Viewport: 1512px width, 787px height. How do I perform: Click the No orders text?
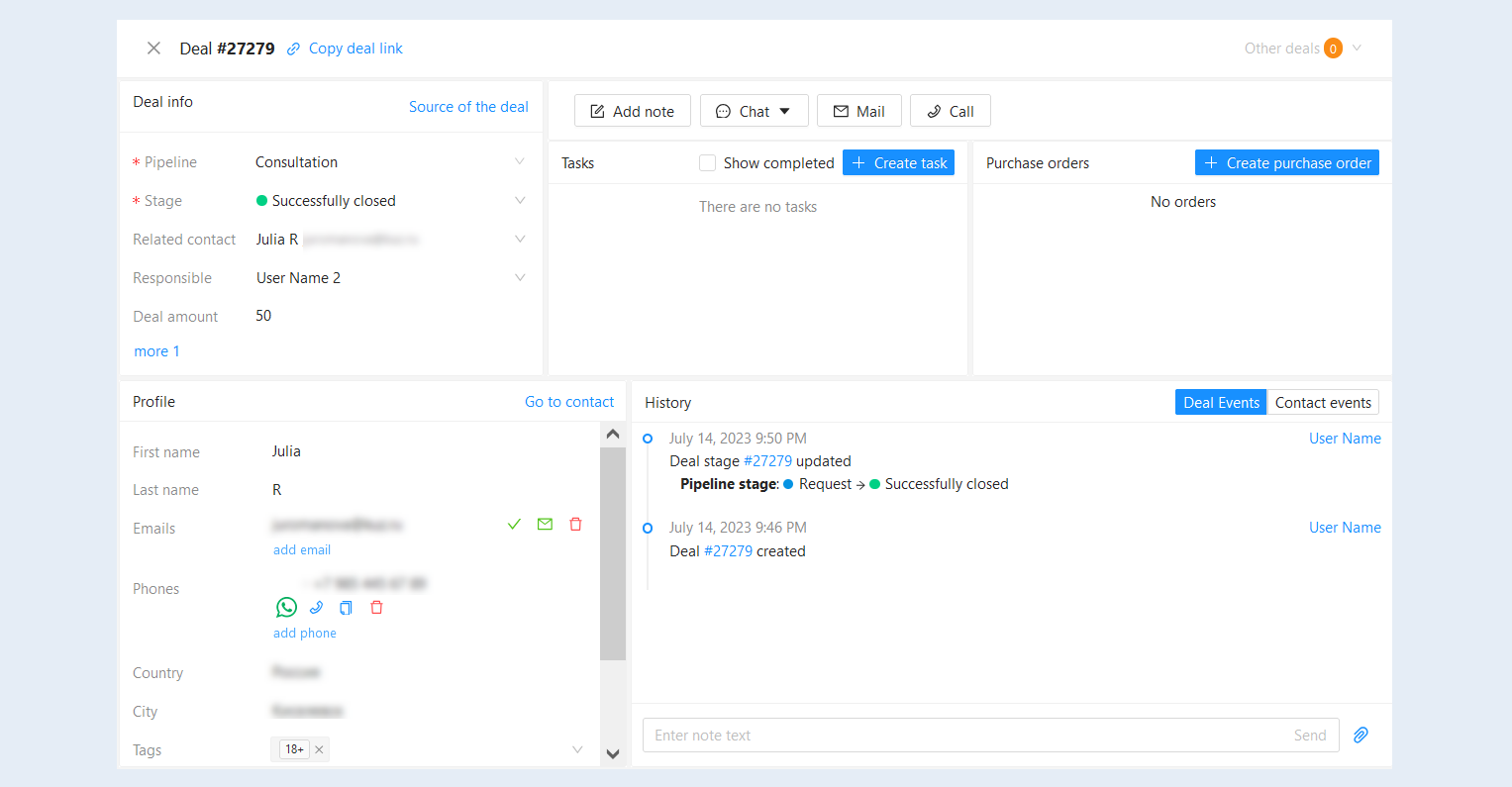pos(1183,202)
